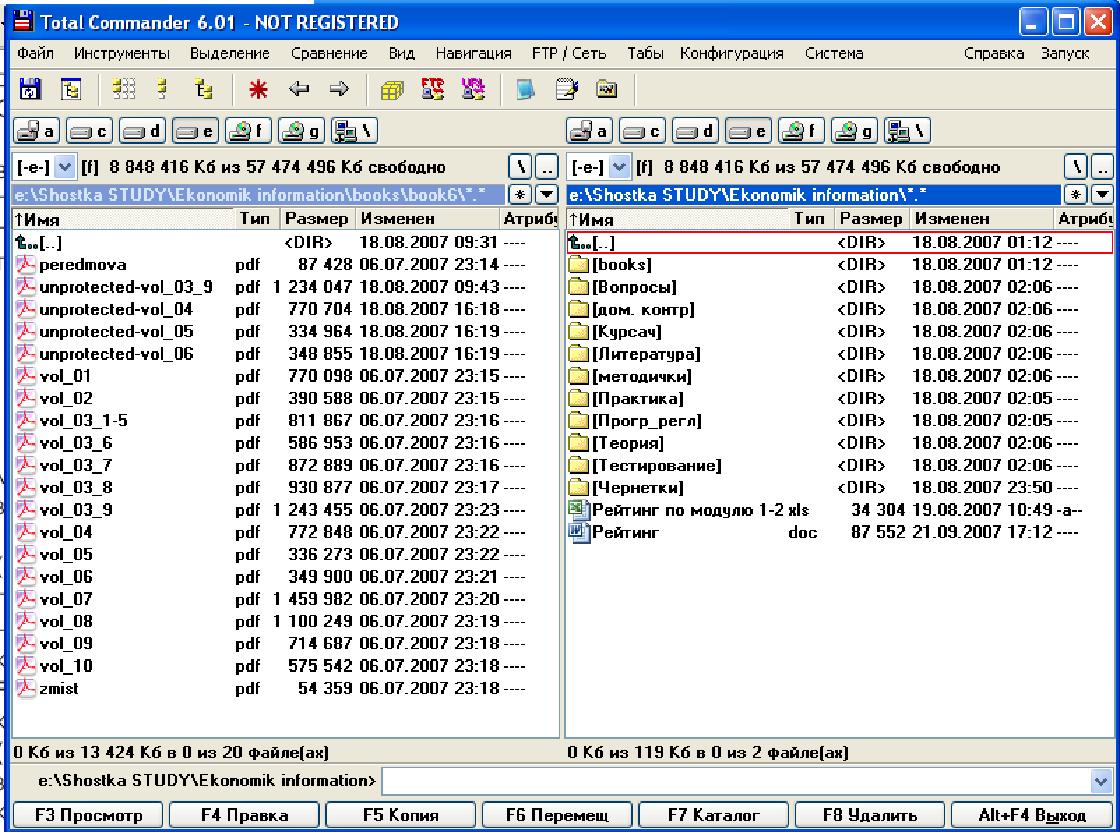
Task: Click the floppy disk toolbar icon
Action: pos(29,89)
